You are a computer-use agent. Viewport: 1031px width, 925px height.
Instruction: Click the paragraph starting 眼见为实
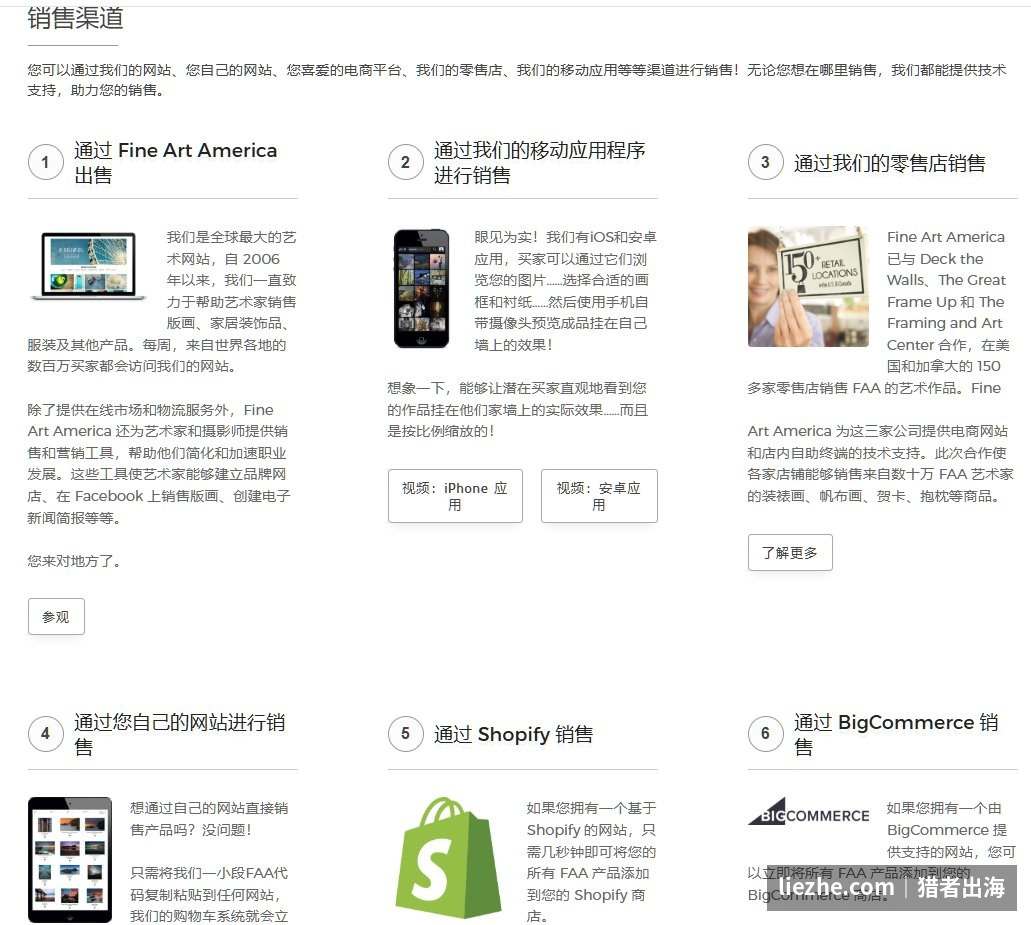click(565, 291)
